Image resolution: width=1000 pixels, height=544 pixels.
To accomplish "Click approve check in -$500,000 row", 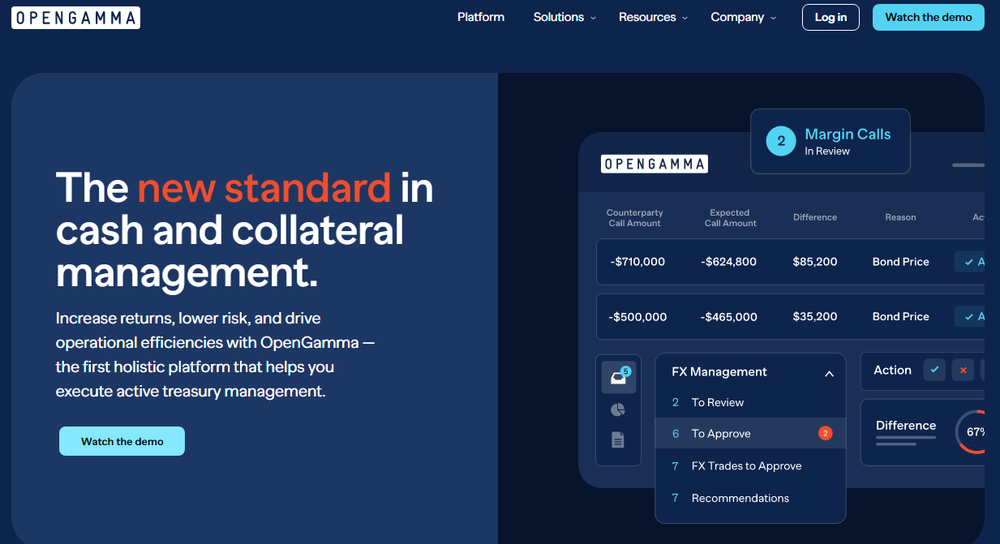I will (970, 316).
